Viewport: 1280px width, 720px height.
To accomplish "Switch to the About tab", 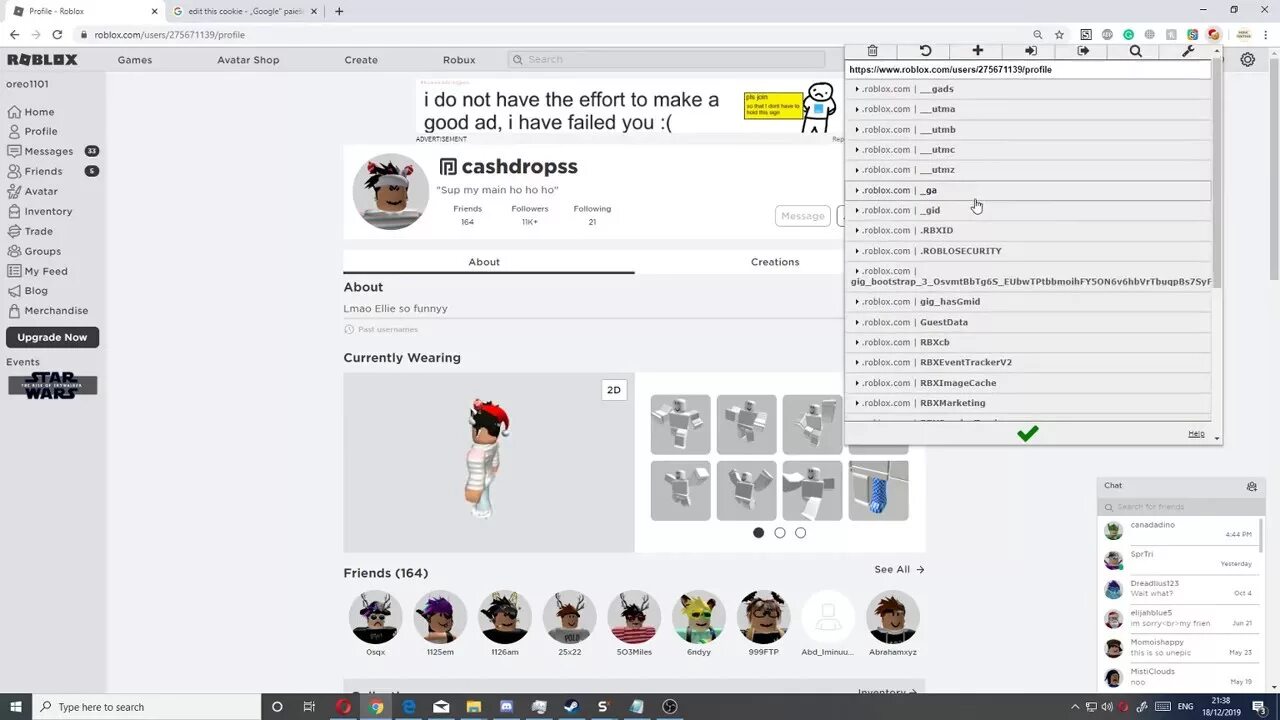I will (484, 262).
